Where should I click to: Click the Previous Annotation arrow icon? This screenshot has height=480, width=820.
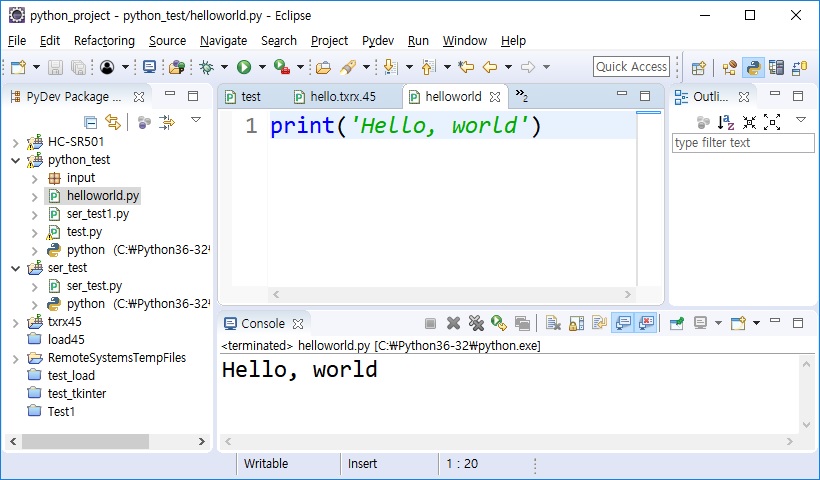coord(428,67)
